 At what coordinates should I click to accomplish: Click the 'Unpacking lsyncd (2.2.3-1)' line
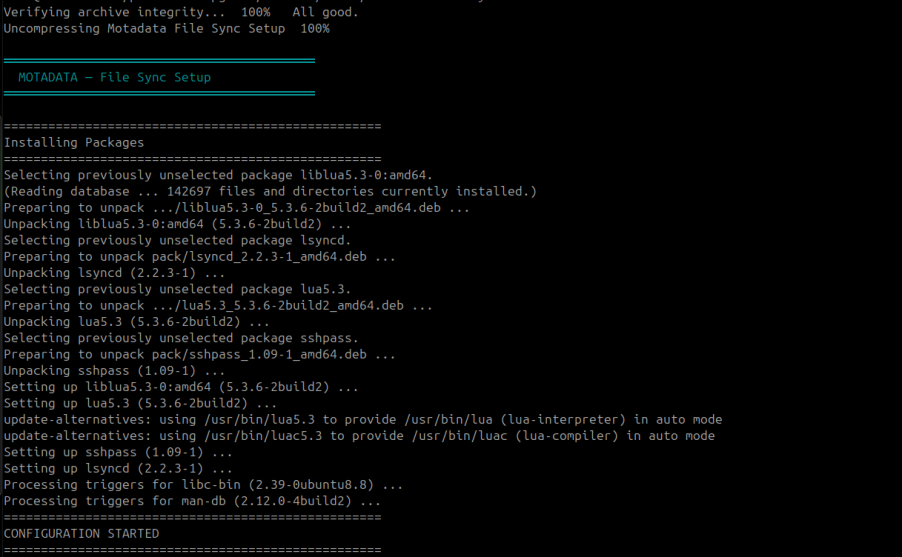tap(114, 273)
